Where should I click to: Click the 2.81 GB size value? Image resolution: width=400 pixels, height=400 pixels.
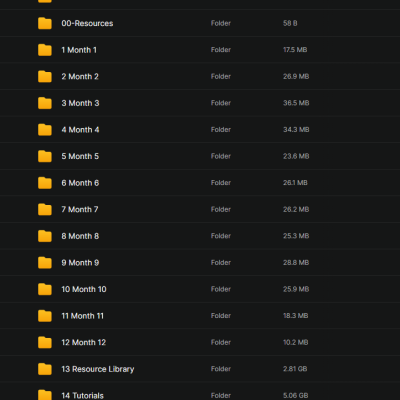tap(295, 369)
